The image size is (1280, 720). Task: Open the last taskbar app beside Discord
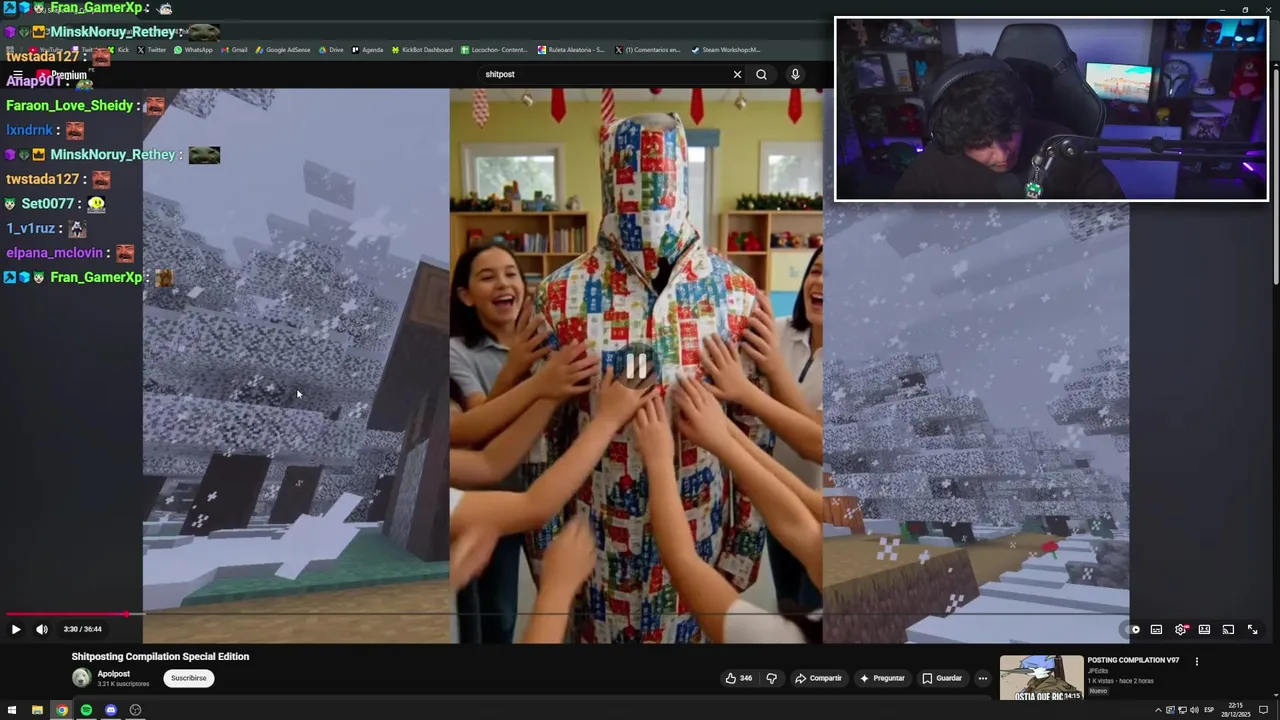click(135, 710)
